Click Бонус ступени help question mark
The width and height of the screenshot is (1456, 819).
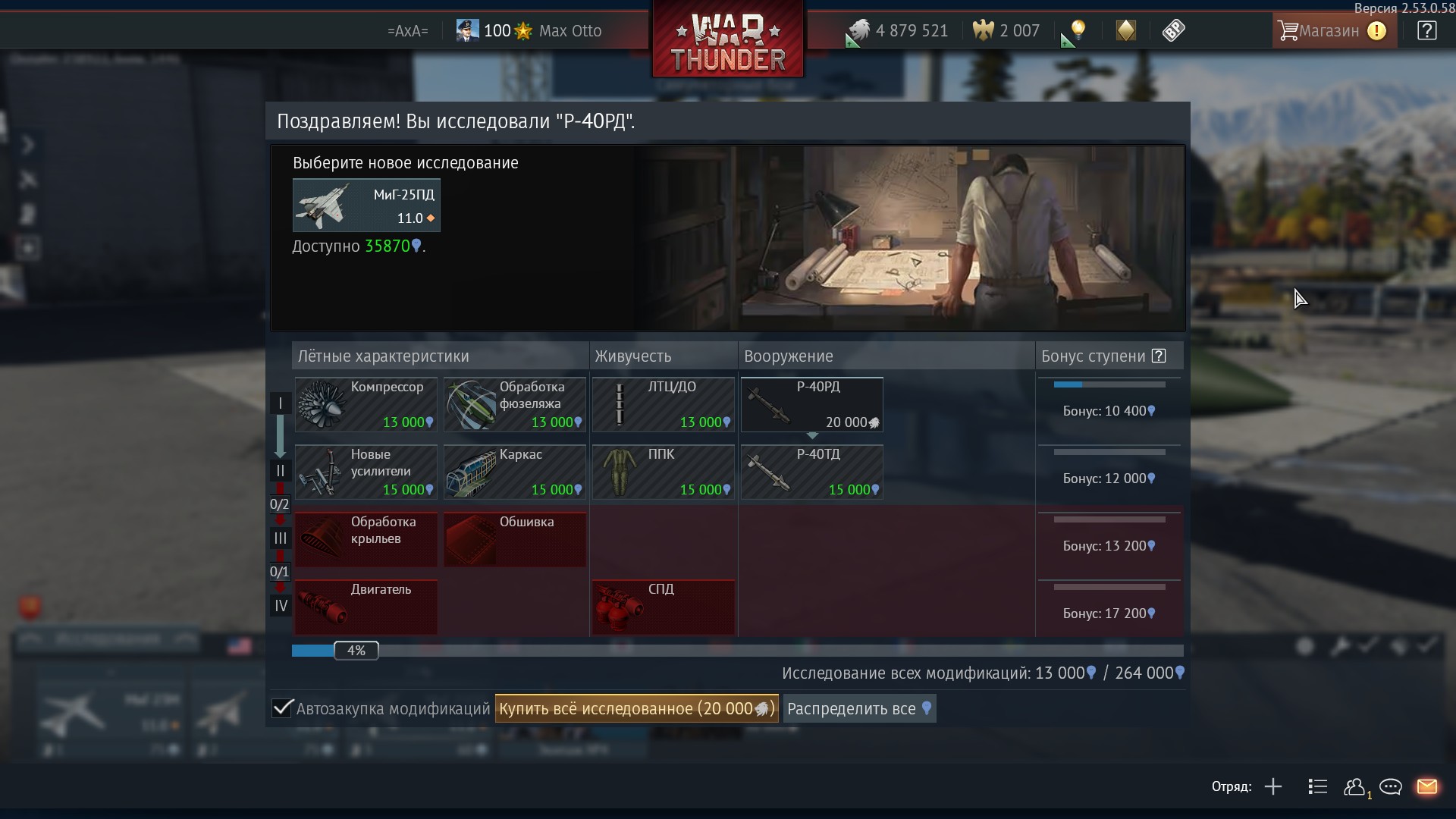click(x=1159, y=356)
